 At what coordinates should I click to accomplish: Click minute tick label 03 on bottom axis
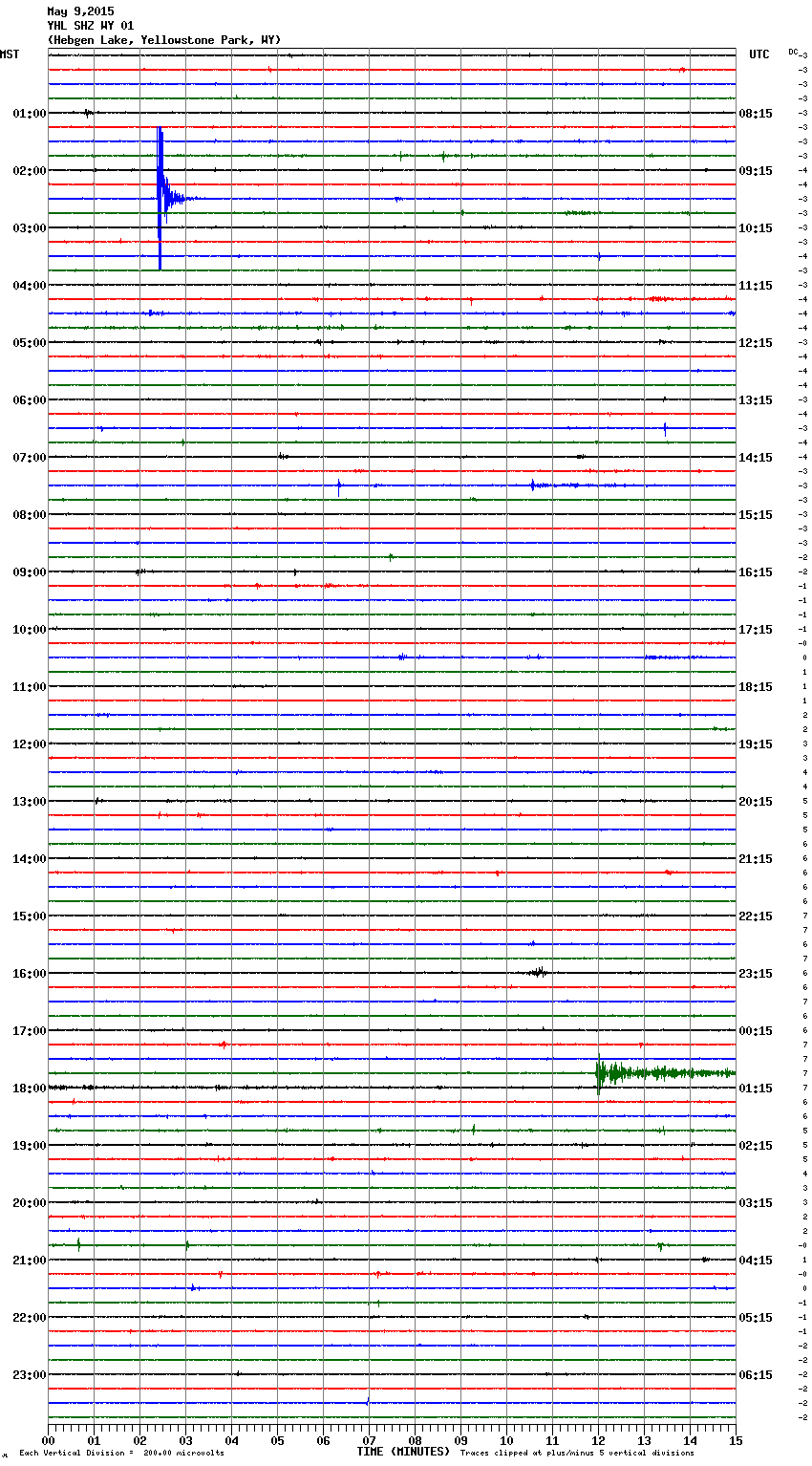[x=185, y=1440]
